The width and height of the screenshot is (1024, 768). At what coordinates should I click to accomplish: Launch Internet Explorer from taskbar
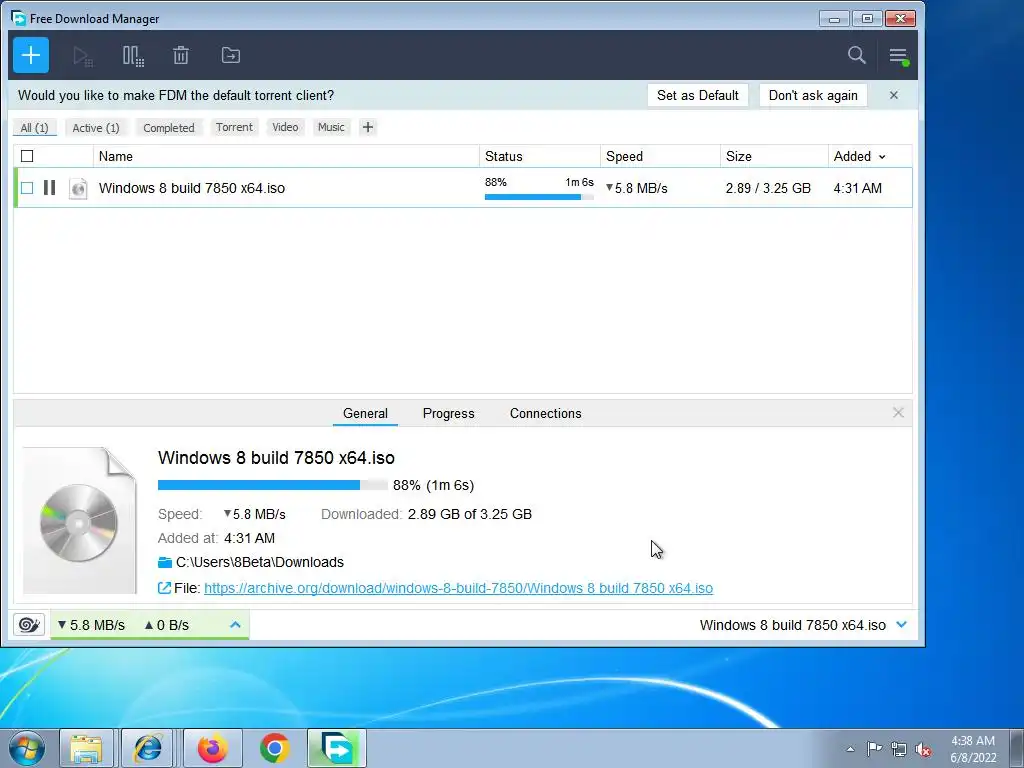tap(148, 748)
